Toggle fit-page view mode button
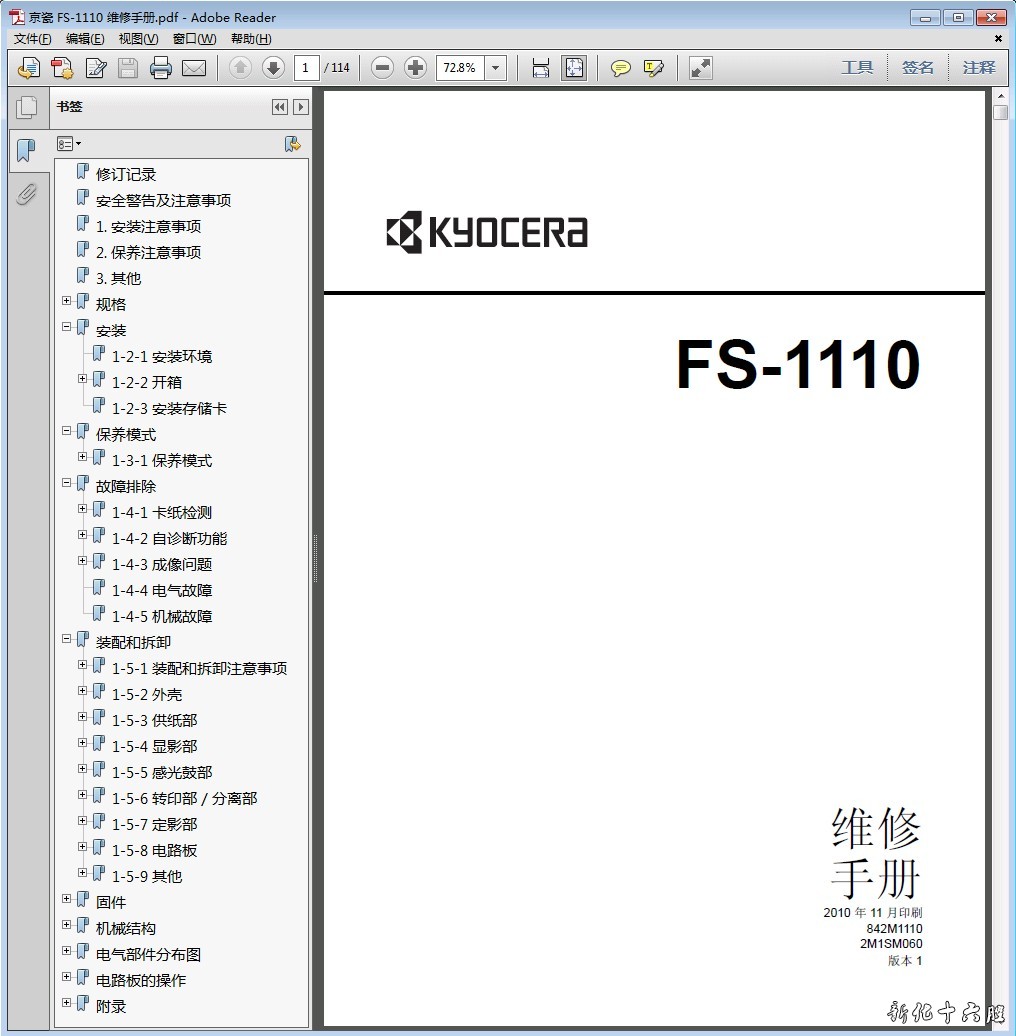Screen dimensions: 1016x1036 tap(574, 68)
